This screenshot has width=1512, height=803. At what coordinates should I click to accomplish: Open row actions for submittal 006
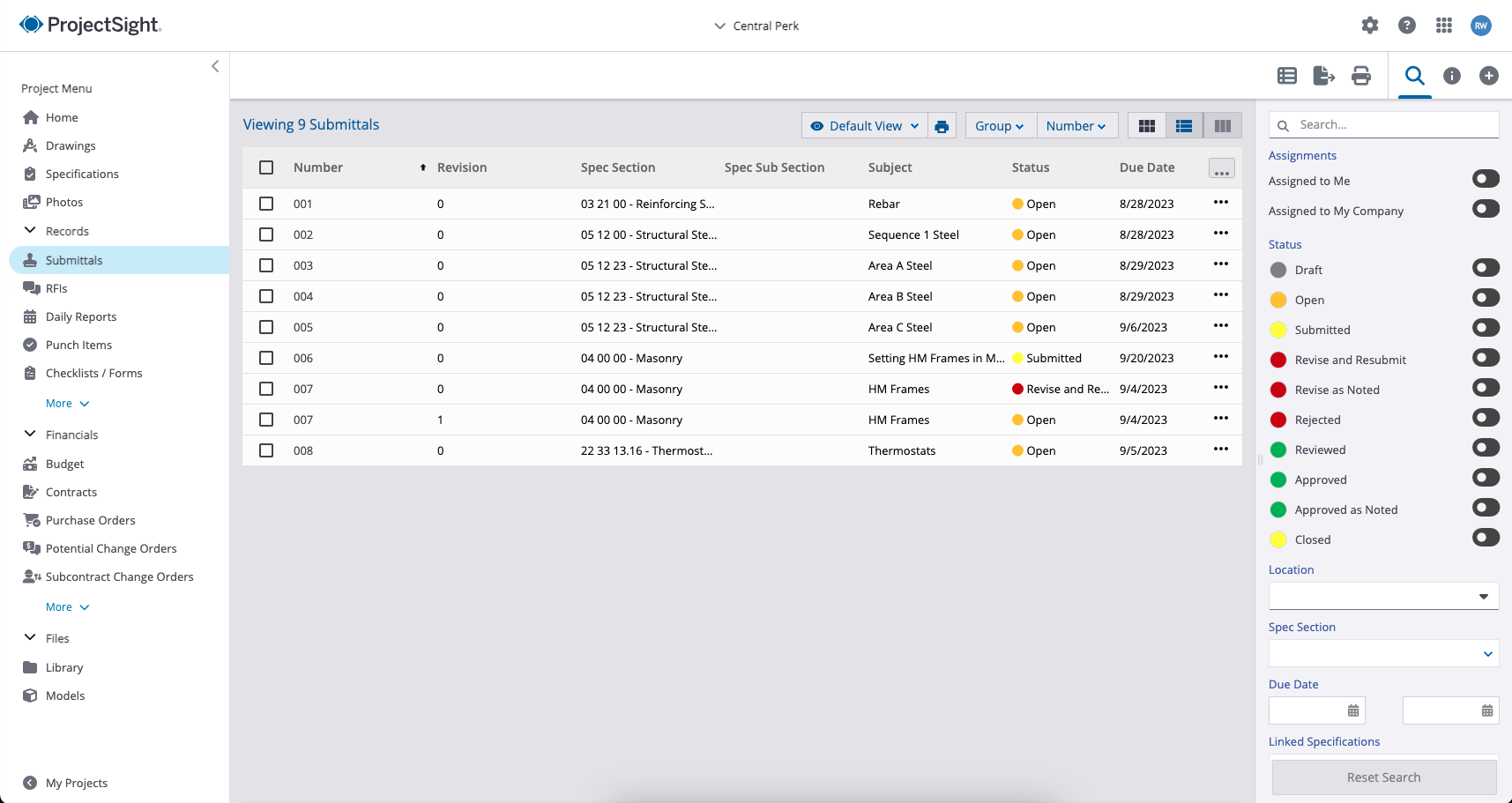tap(1221, 357)
